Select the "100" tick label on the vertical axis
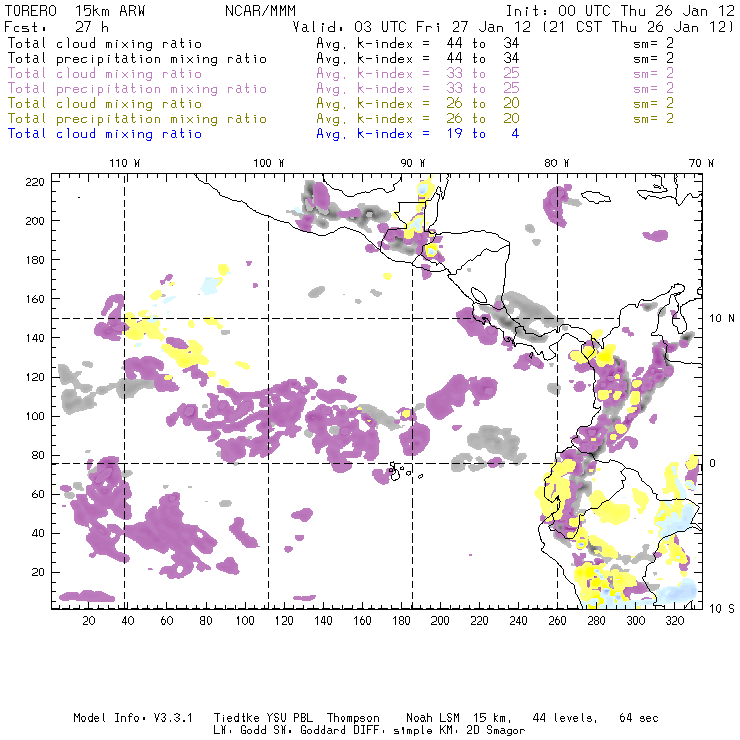This screenshot has width=740, height=740. click(x=35, y=416)
